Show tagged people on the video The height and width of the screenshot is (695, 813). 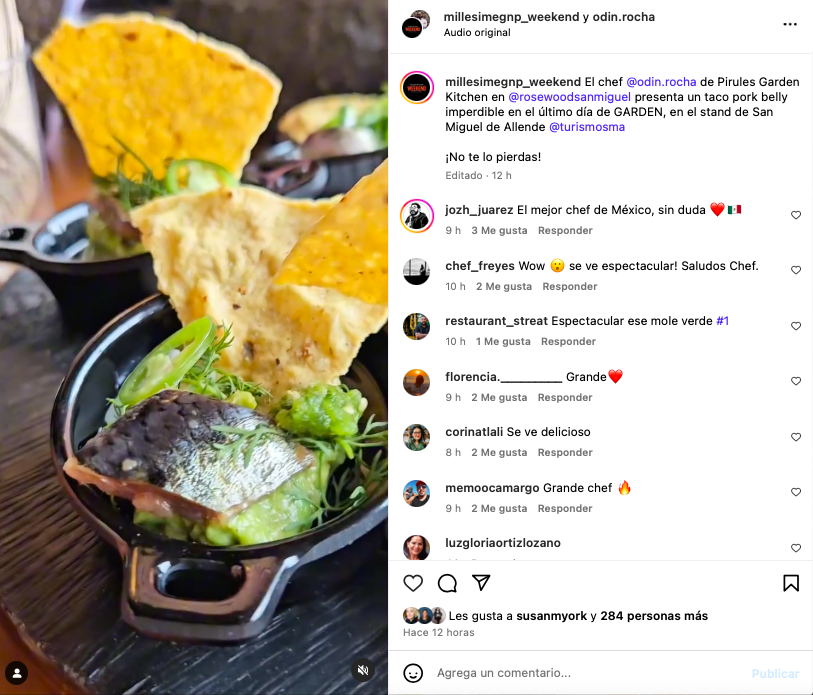[x=17, y=673]
